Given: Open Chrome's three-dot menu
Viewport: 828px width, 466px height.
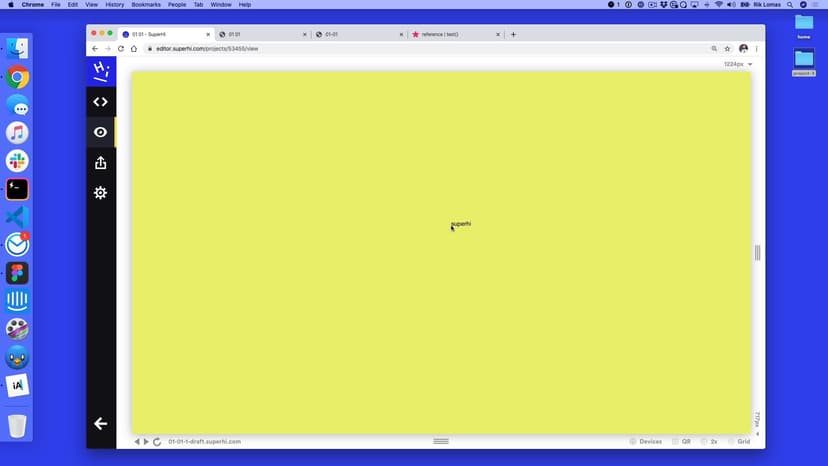Looking at the screenshot, I should [x=757, y=48].
